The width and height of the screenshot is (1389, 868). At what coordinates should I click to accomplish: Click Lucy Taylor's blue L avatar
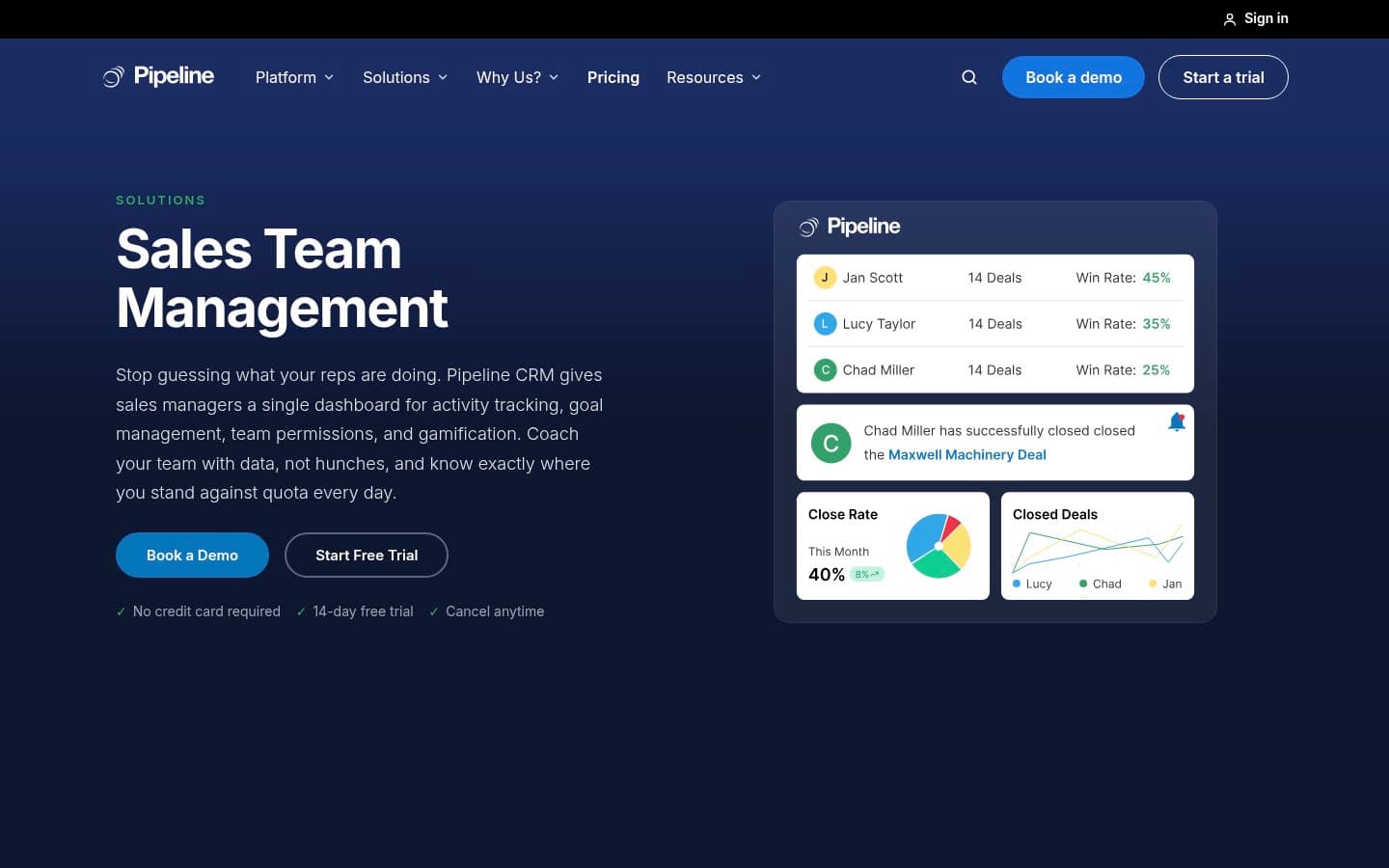[825, 324]
